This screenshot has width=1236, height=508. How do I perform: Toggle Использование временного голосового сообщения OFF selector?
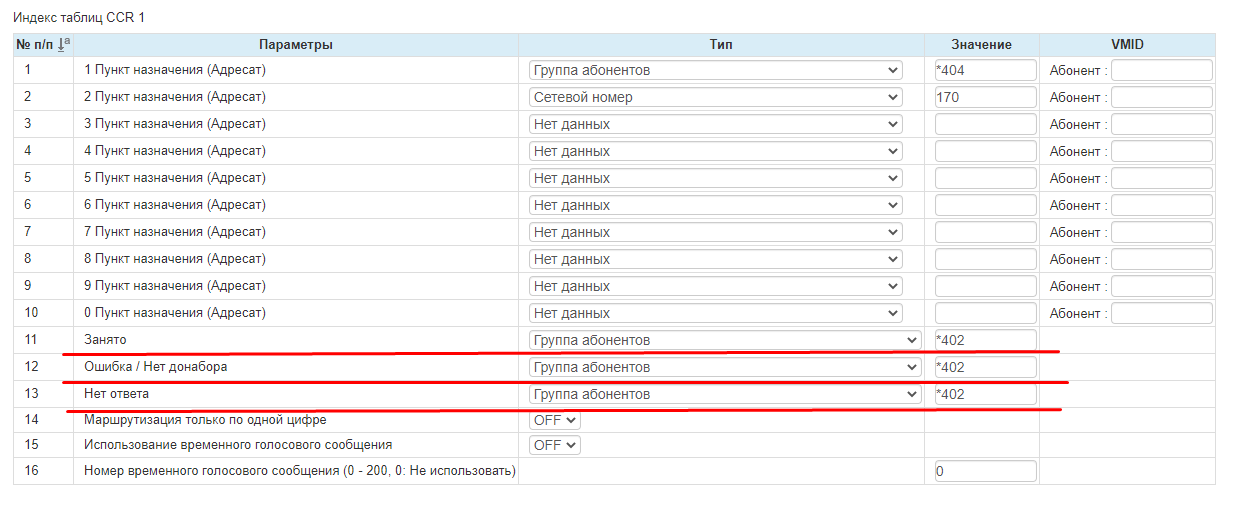click(554, 444)
